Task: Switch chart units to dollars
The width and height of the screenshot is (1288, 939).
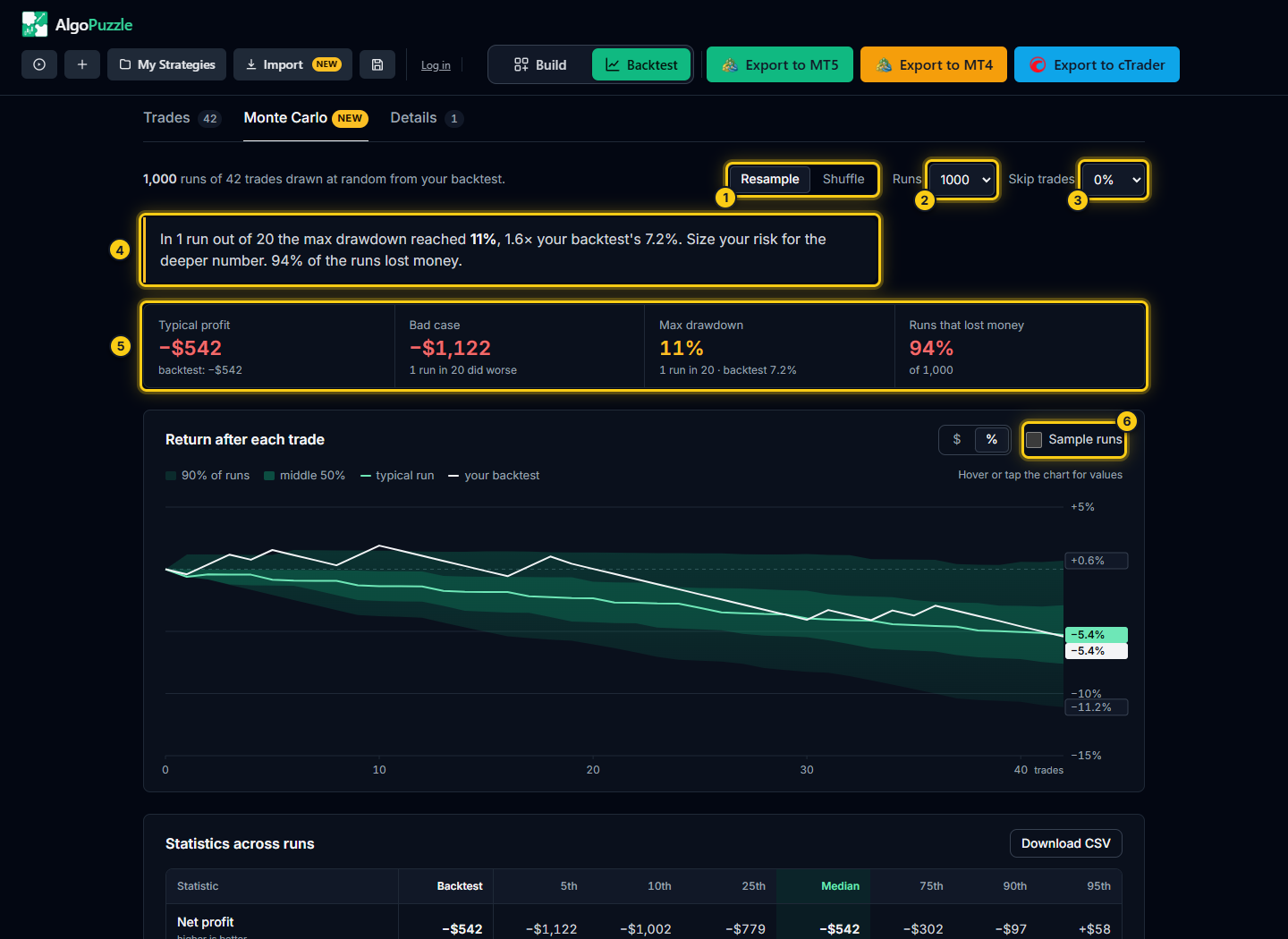Action: [x=957, y=439]
